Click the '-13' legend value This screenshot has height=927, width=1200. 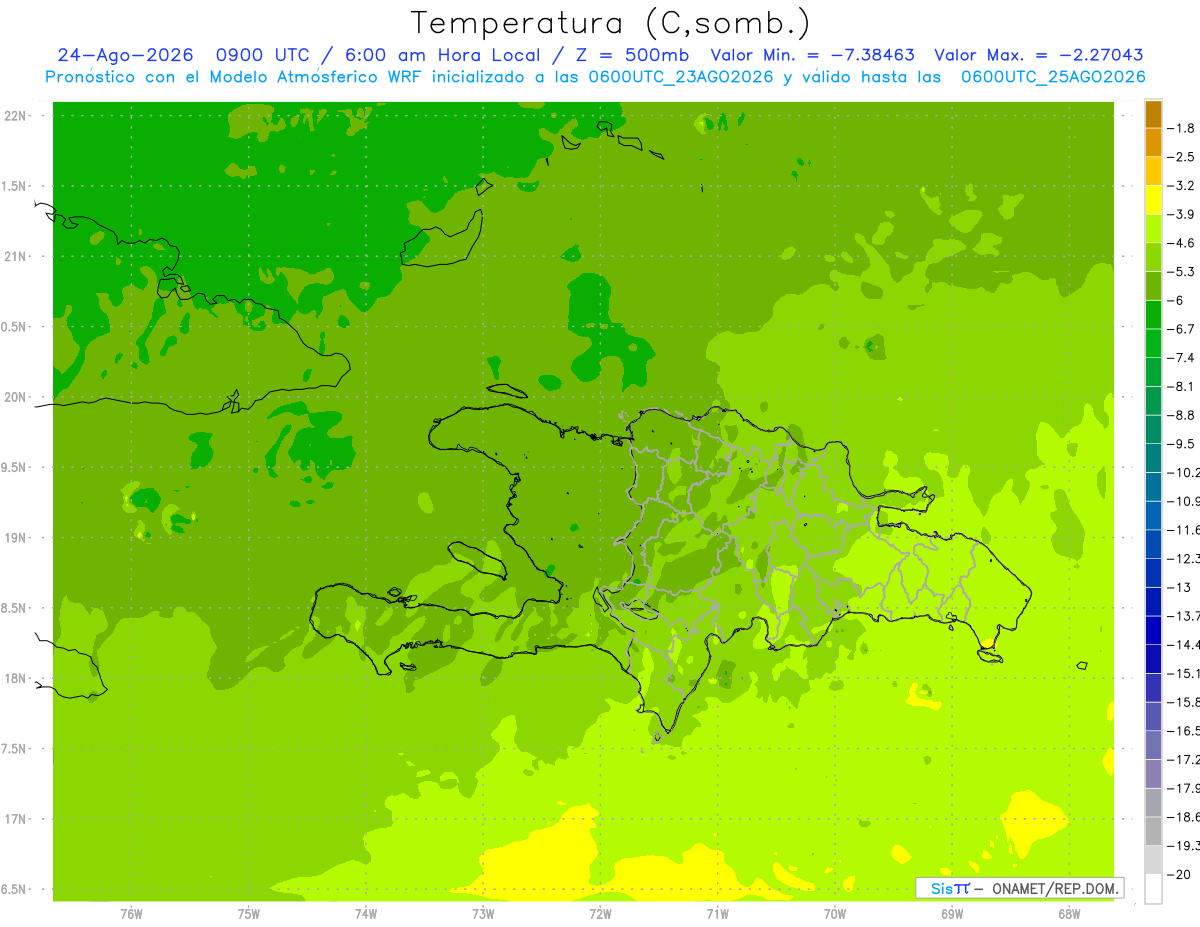coord(1179,587)
